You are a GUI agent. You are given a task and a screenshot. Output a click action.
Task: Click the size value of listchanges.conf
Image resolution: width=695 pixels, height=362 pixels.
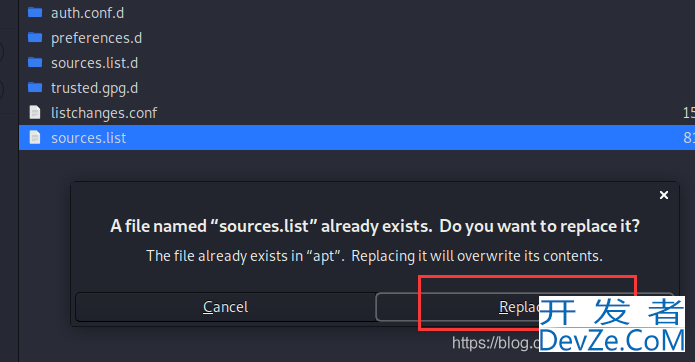coord(688,113)
